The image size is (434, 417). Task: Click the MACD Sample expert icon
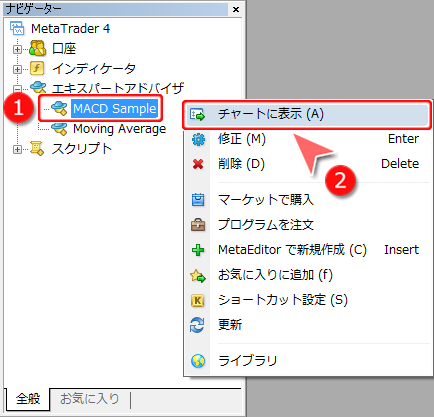[x=59, y=108]
